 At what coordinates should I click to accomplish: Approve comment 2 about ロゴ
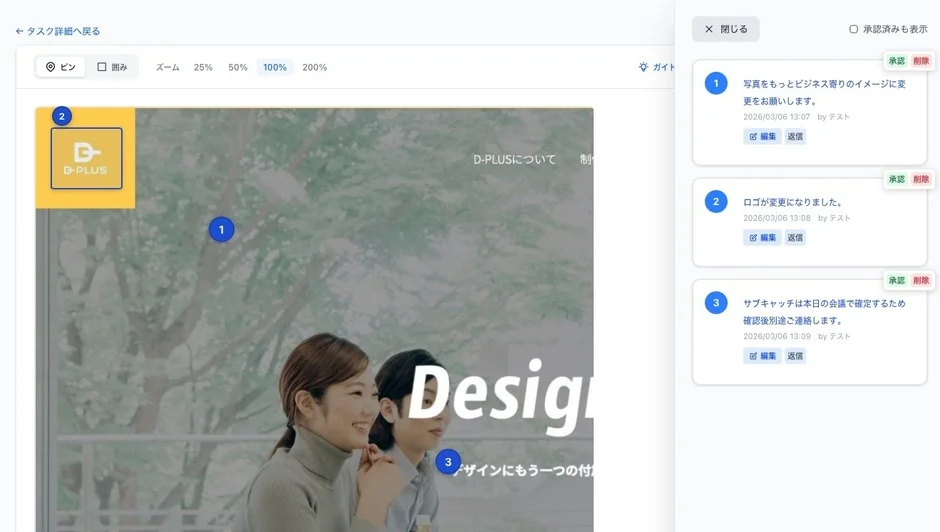click(x=897, y=179)
